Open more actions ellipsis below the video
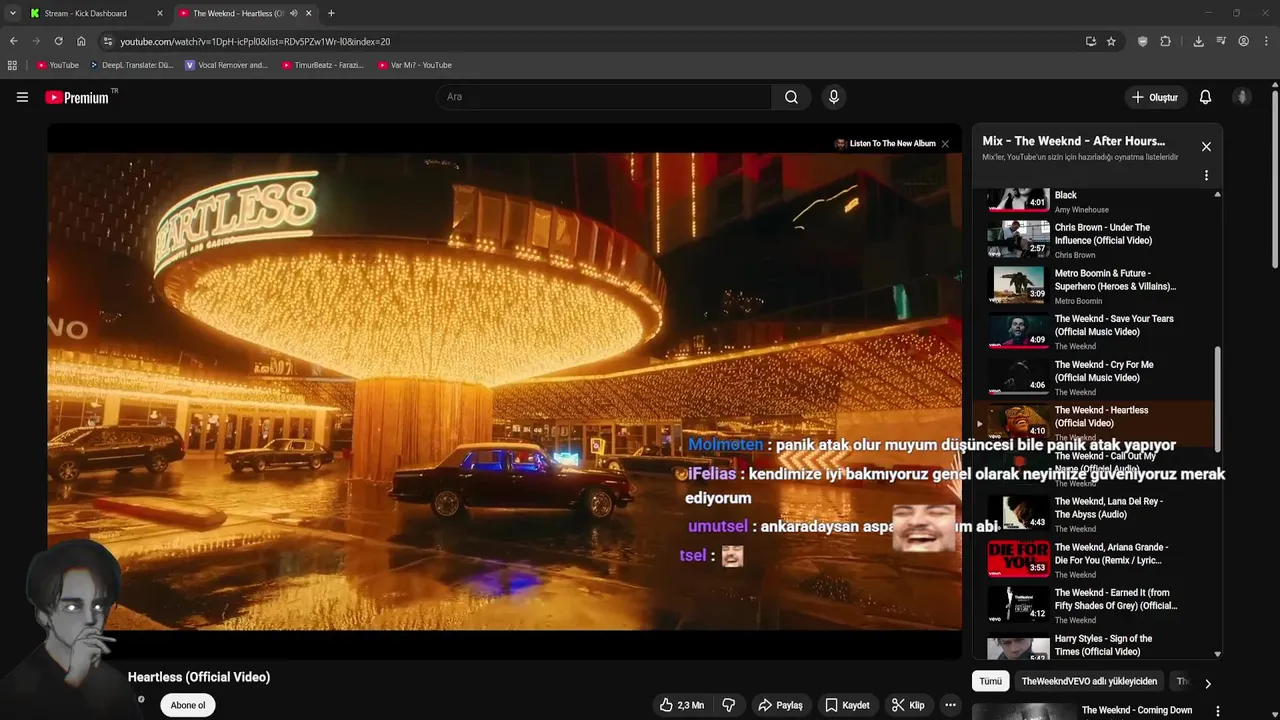Screen dimensions: 1280x720 [x=950, y=705]
